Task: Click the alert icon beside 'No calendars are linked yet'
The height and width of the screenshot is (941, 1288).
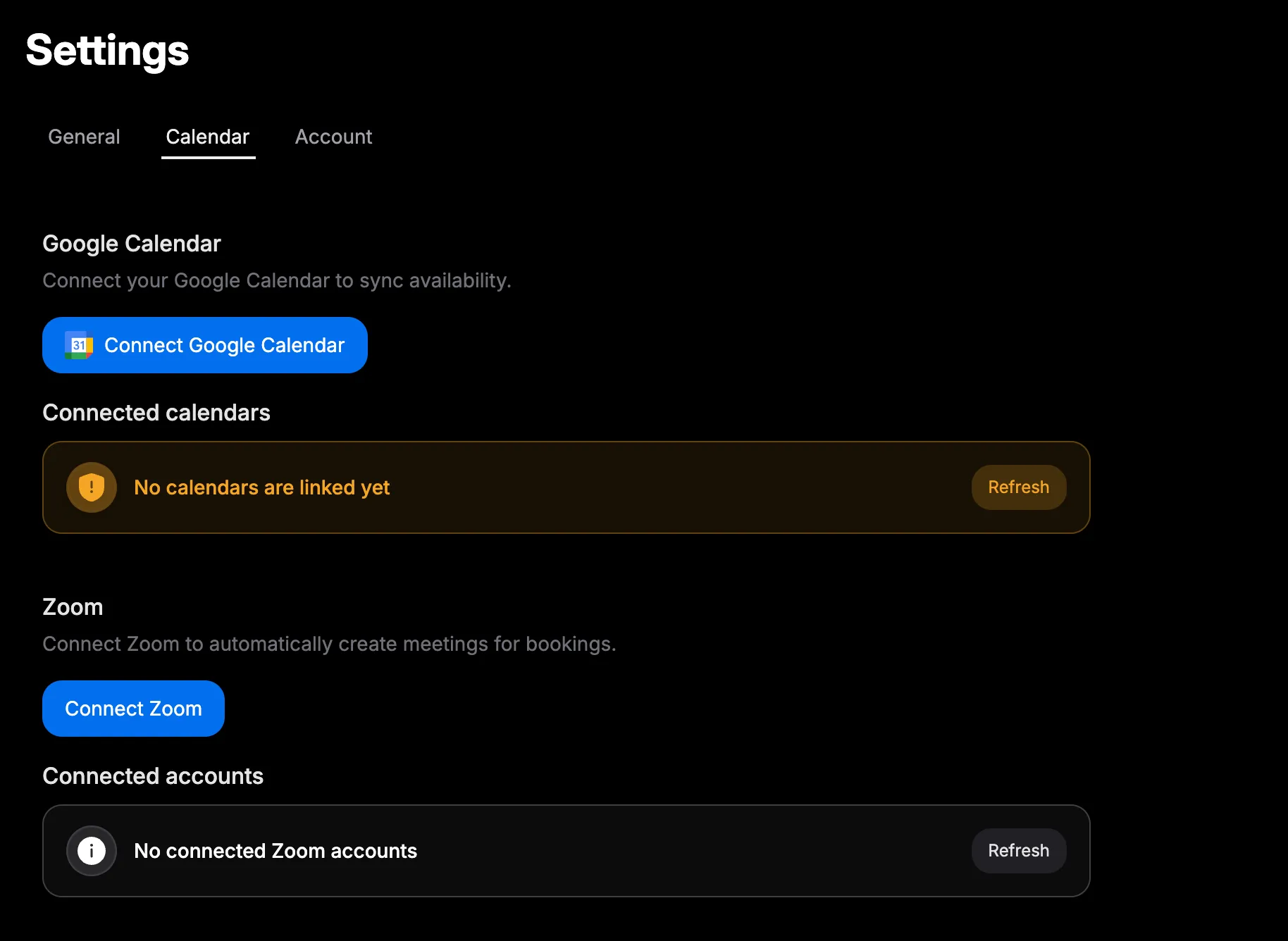Action: click(91, 487)
